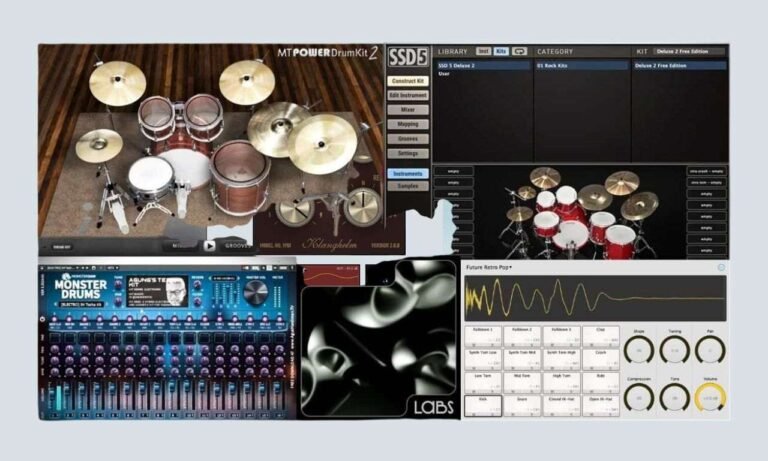
Task: Select the DRUM KIT button in MT Power Drum Kit
Action: (62, 247)
